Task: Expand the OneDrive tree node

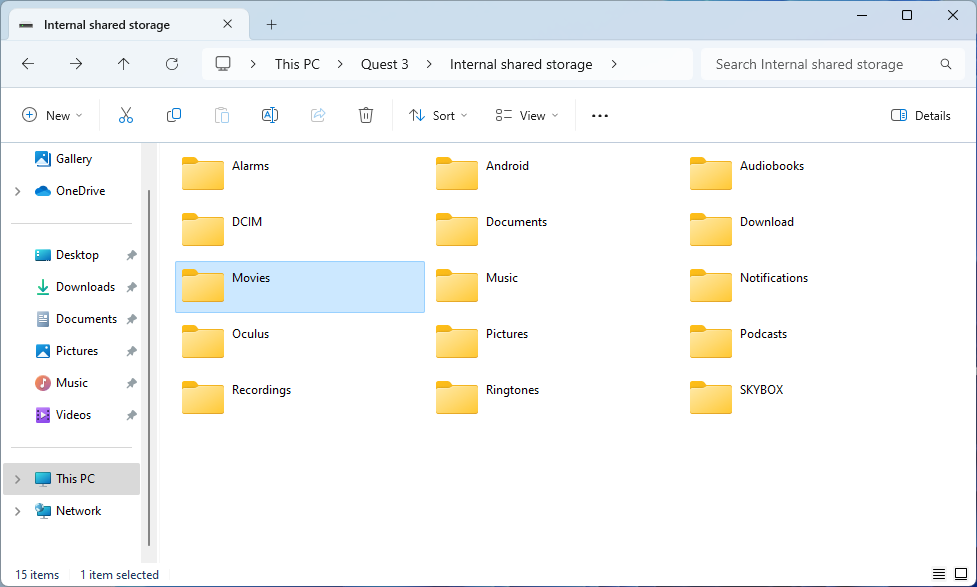Action: pos(17,191)
